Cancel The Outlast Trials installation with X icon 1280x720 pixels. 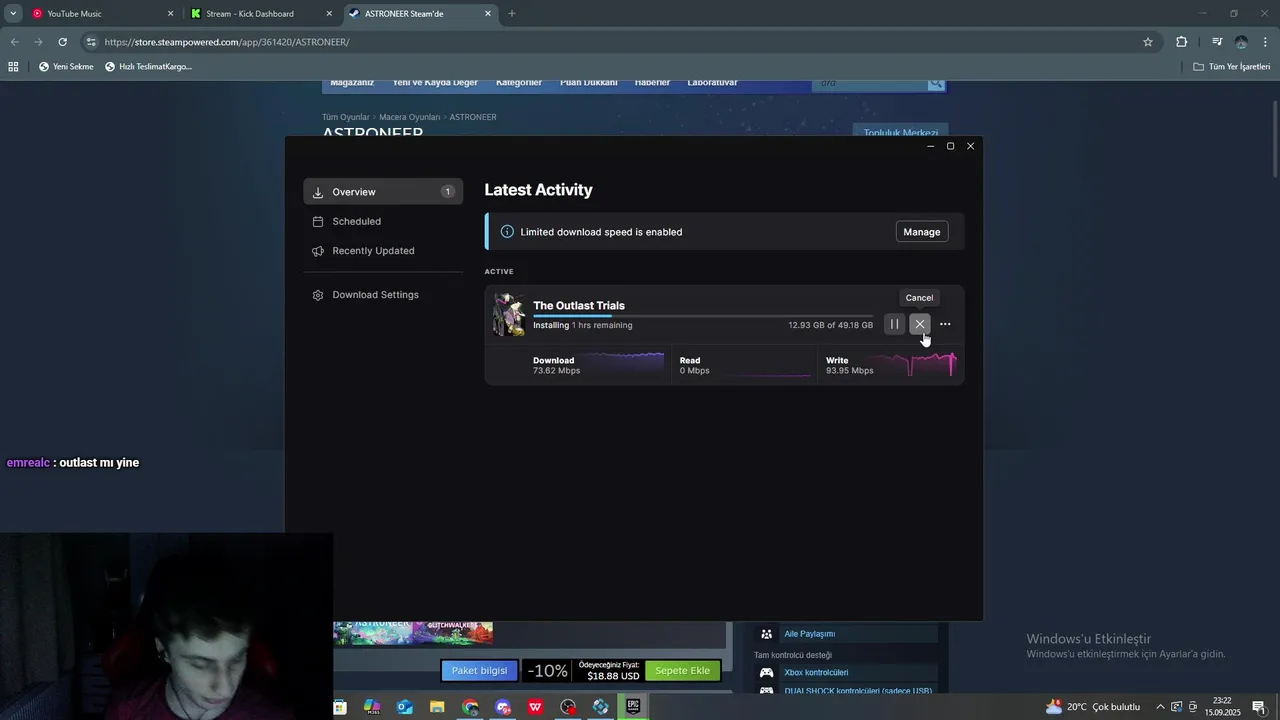coord(920,324)
